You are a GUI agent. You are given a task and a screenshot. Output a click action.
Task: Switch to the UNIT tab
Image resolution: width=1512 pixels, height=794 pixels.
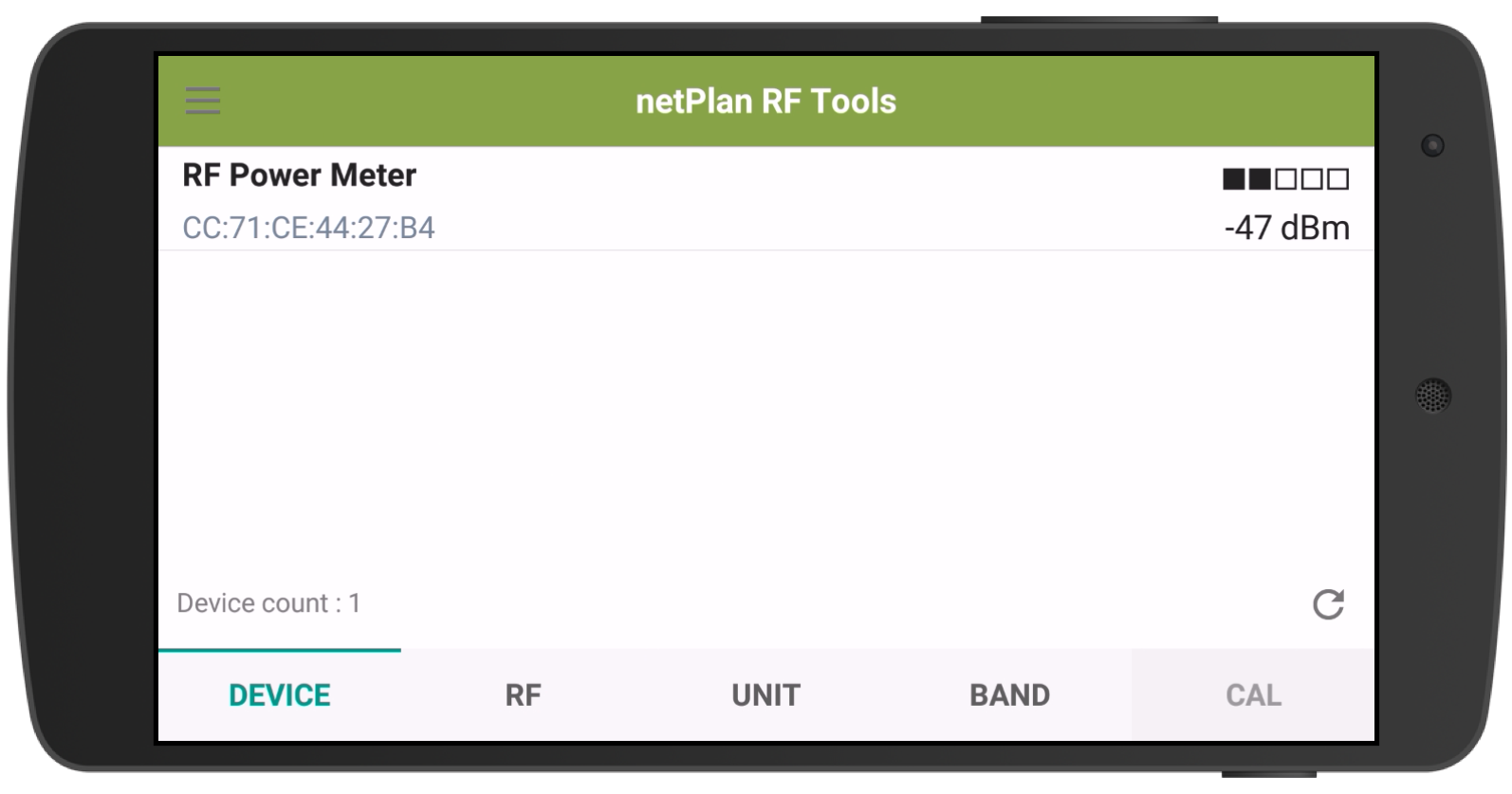pos(766,695)
